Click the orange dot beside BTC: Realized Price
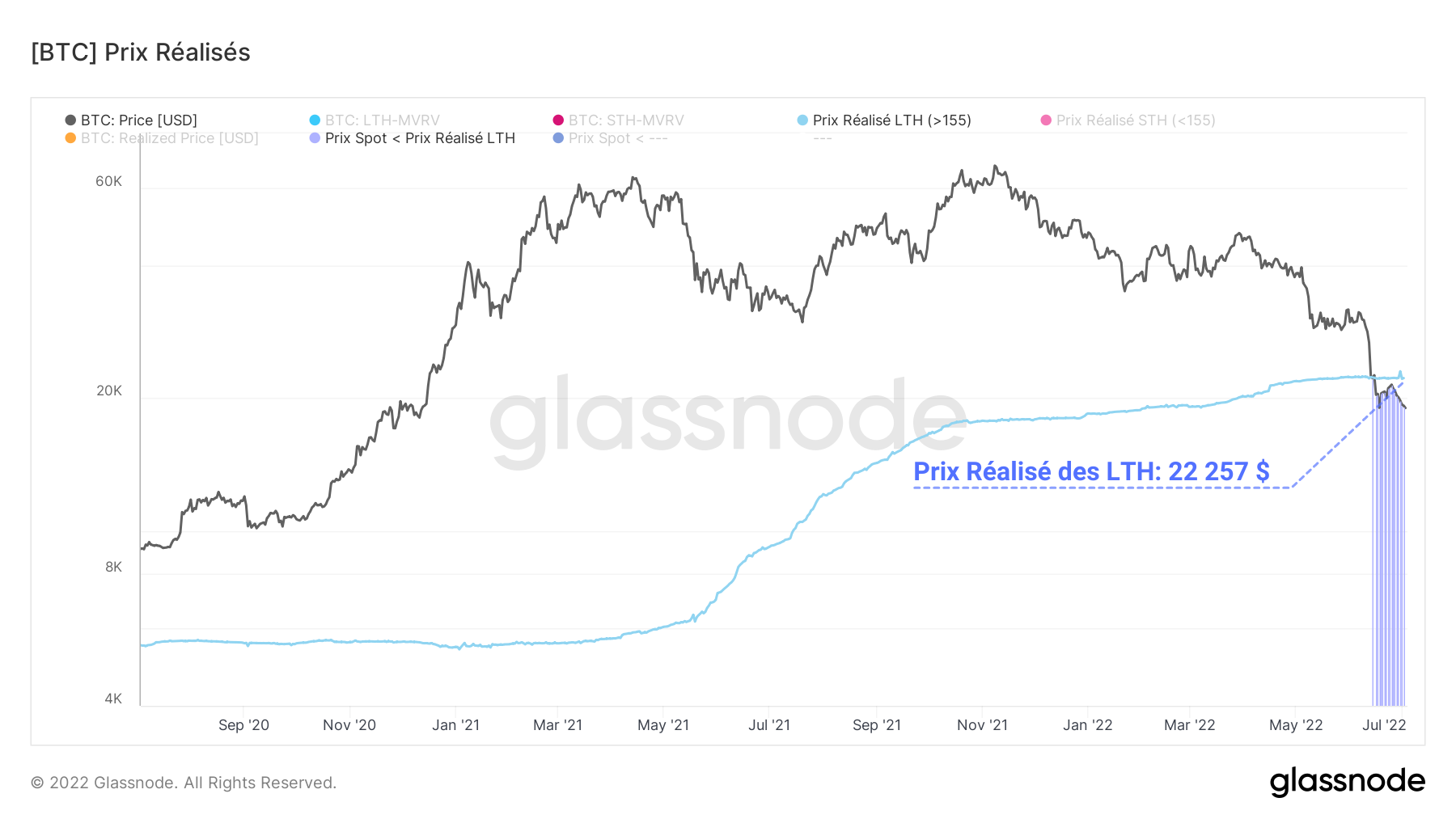The width and height of the screenshot is (1456, 819). click(70, 138)
